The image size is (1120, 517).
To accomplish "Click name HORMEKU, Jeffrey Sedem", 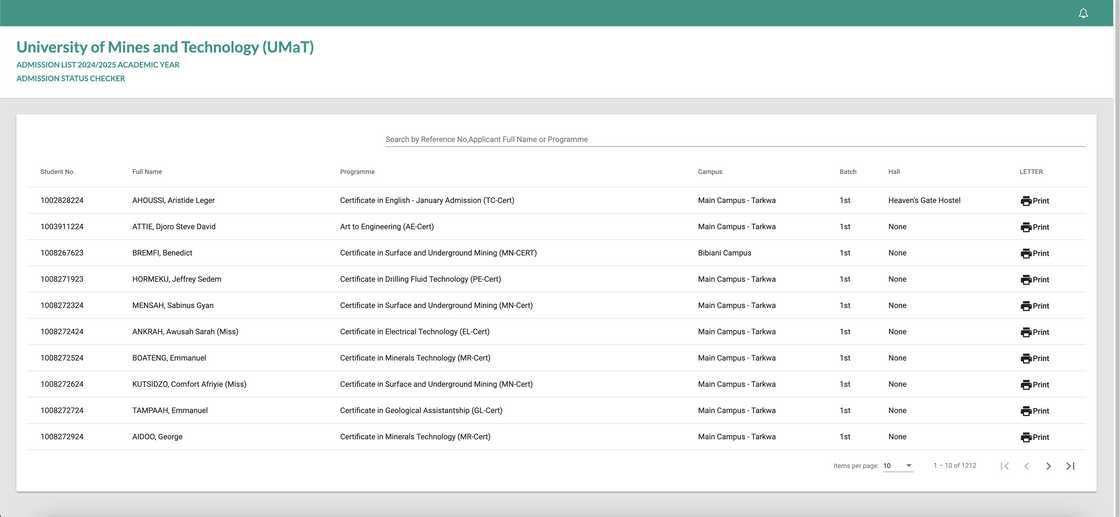I will pos(177,279).
